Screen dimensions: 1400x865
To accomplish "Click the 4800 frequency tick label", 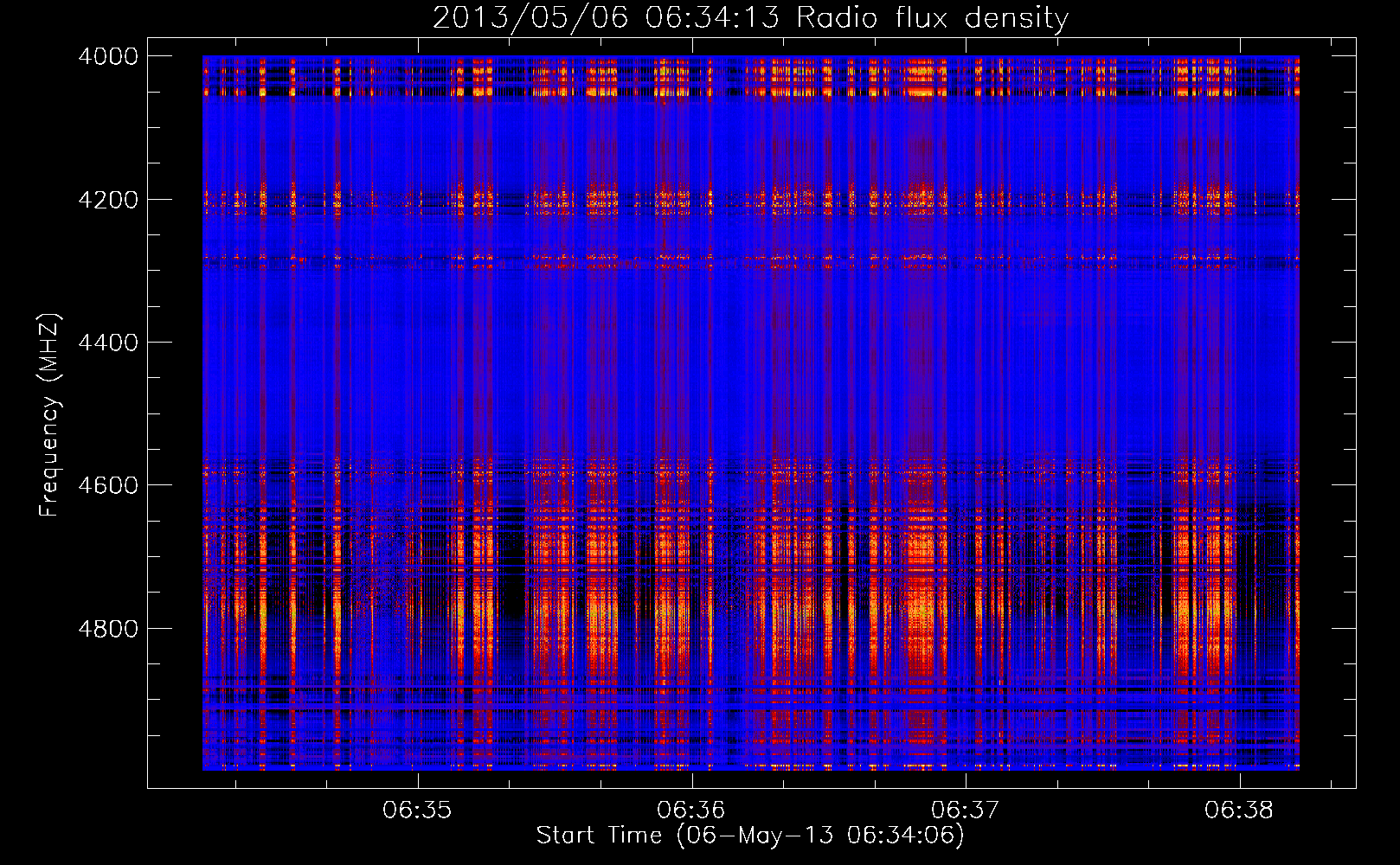I will tap(108, 629).
